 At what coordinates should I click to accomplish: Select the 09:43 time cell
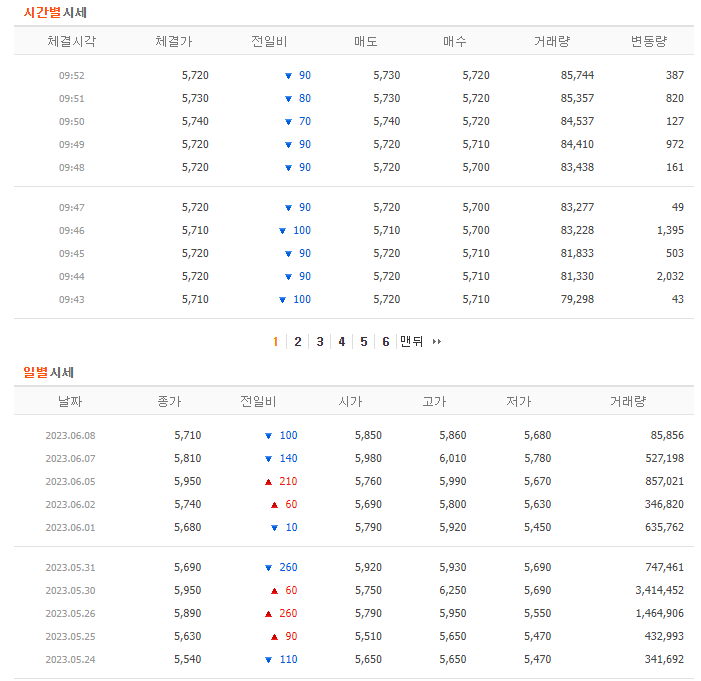click(72, 300)
